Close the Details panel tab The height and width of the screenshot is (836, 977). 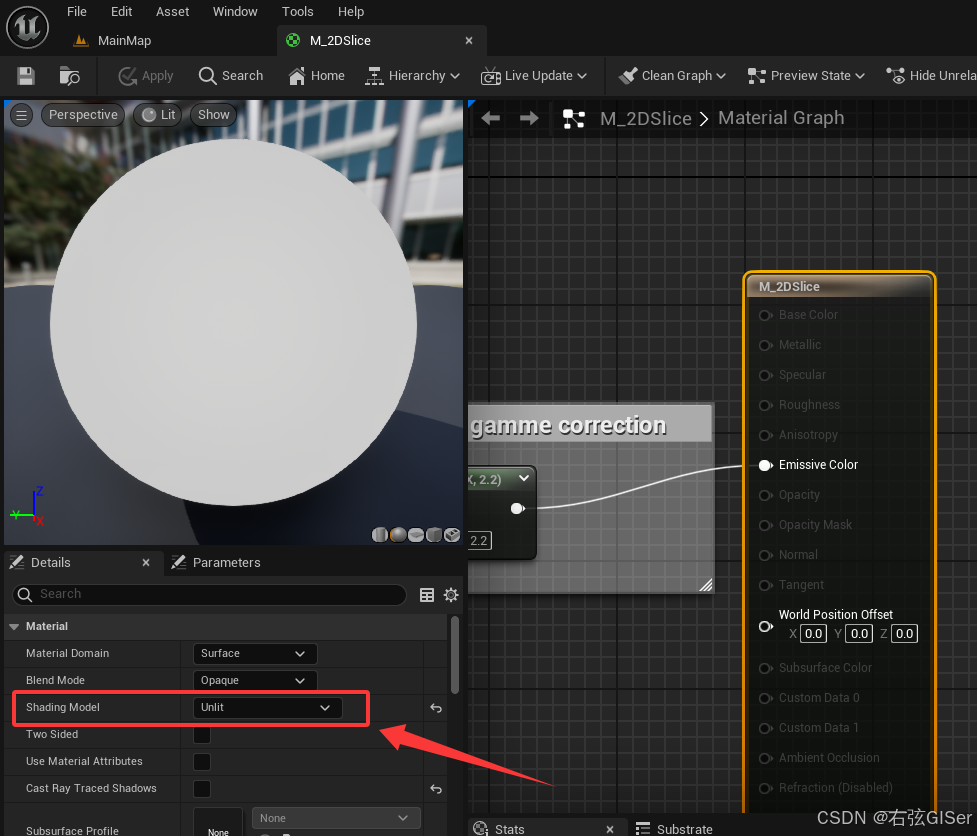tap(146, 563)
